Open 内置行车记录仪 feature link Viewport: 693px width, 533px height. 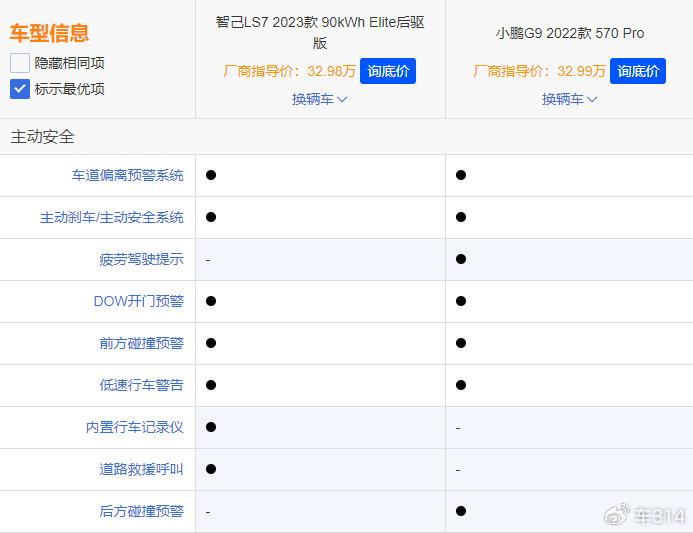134,427
